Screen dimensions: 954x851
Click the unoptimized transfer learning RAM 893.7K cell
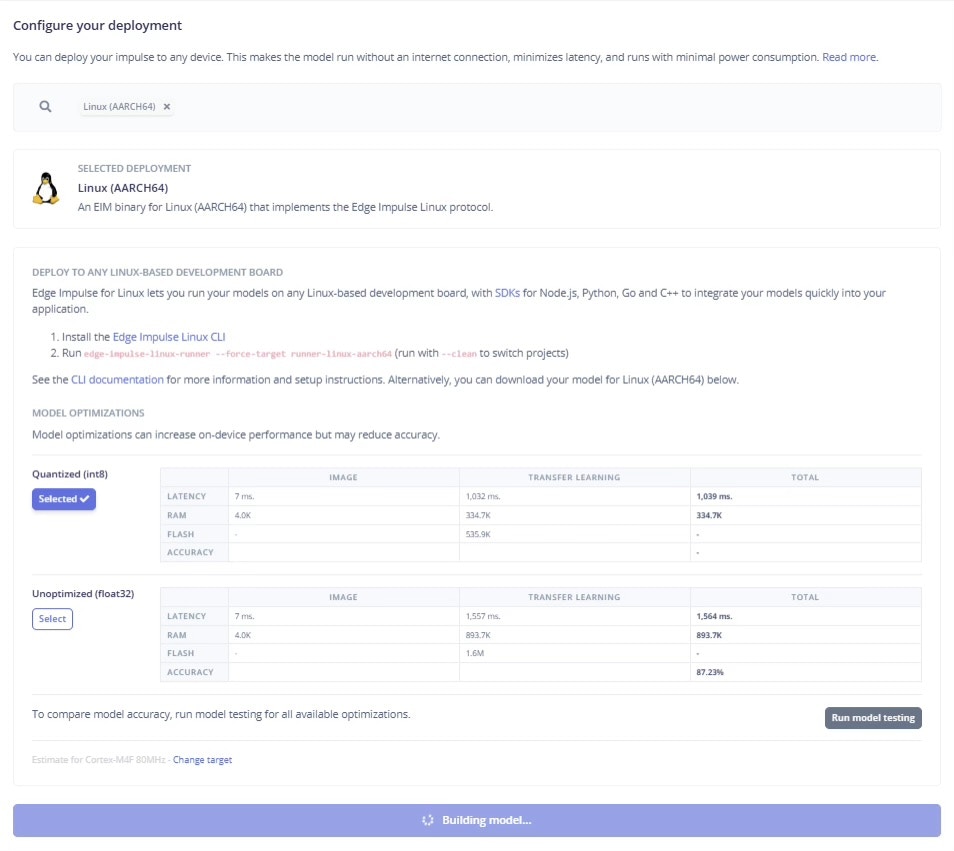(574, 635)
